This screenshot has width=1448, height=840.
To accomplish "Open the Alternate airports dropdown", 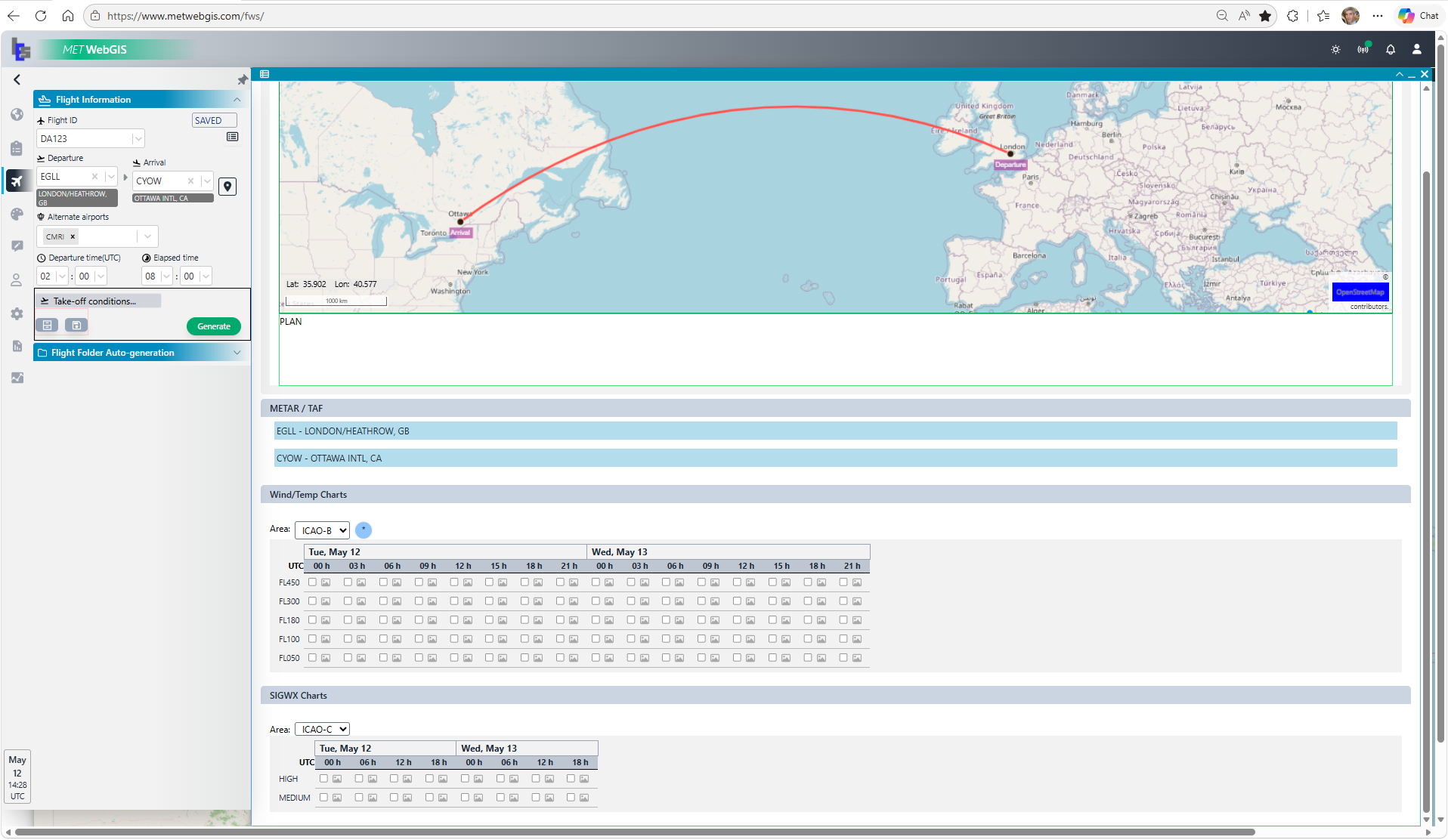I will tap(147, 237).
